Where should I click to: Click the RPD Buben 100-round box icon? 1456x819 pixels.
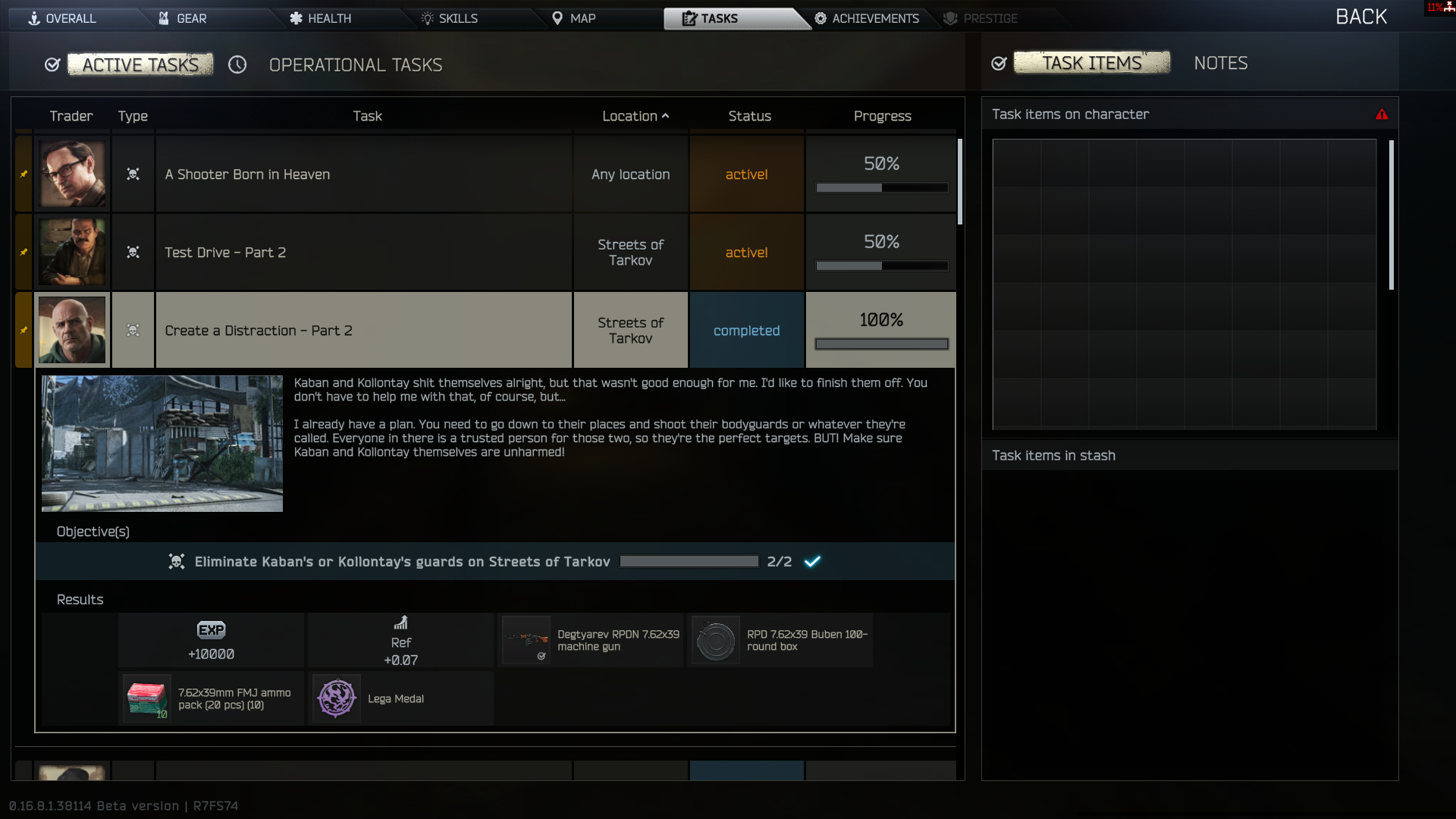(715, 640)
